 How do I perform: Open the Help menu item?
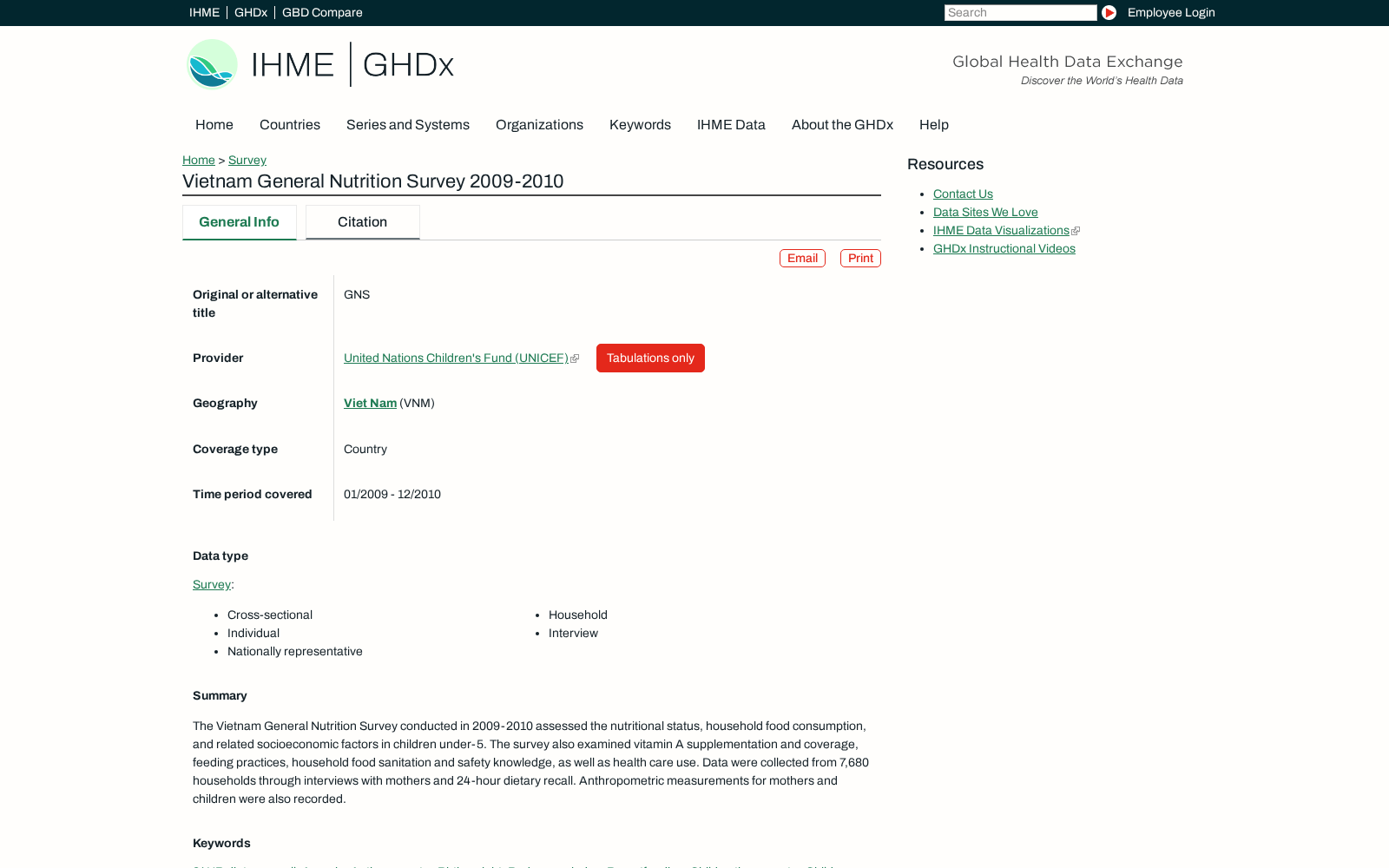(934, 125)
